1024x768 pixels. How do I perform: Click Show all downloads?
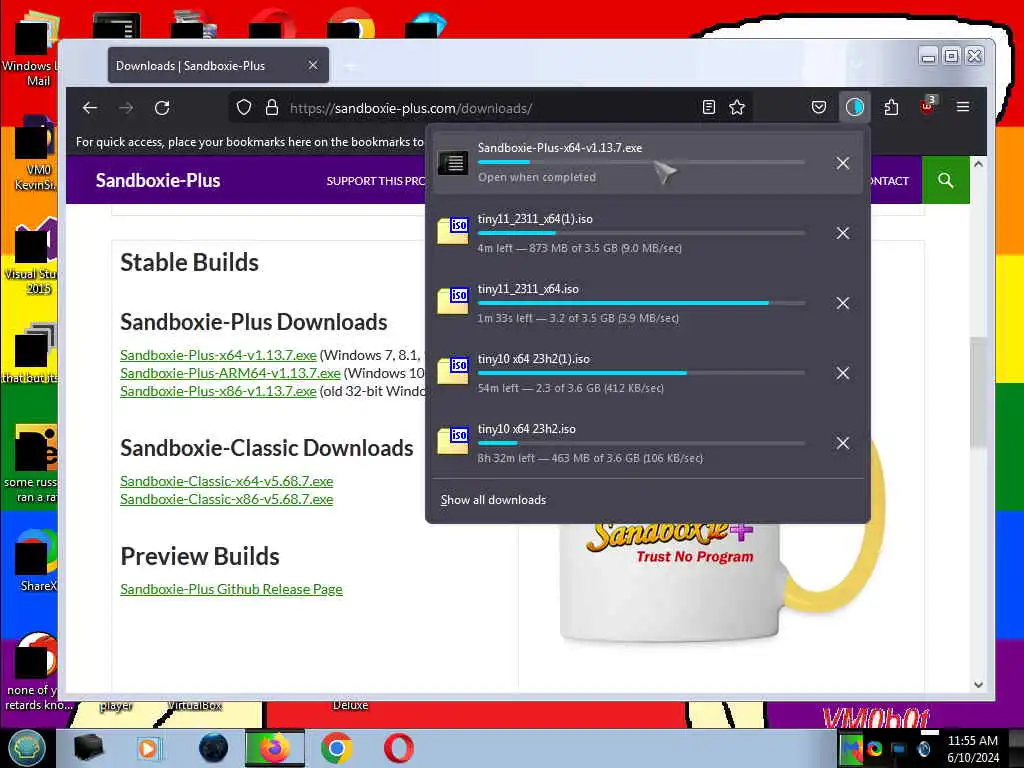[493, 500]
